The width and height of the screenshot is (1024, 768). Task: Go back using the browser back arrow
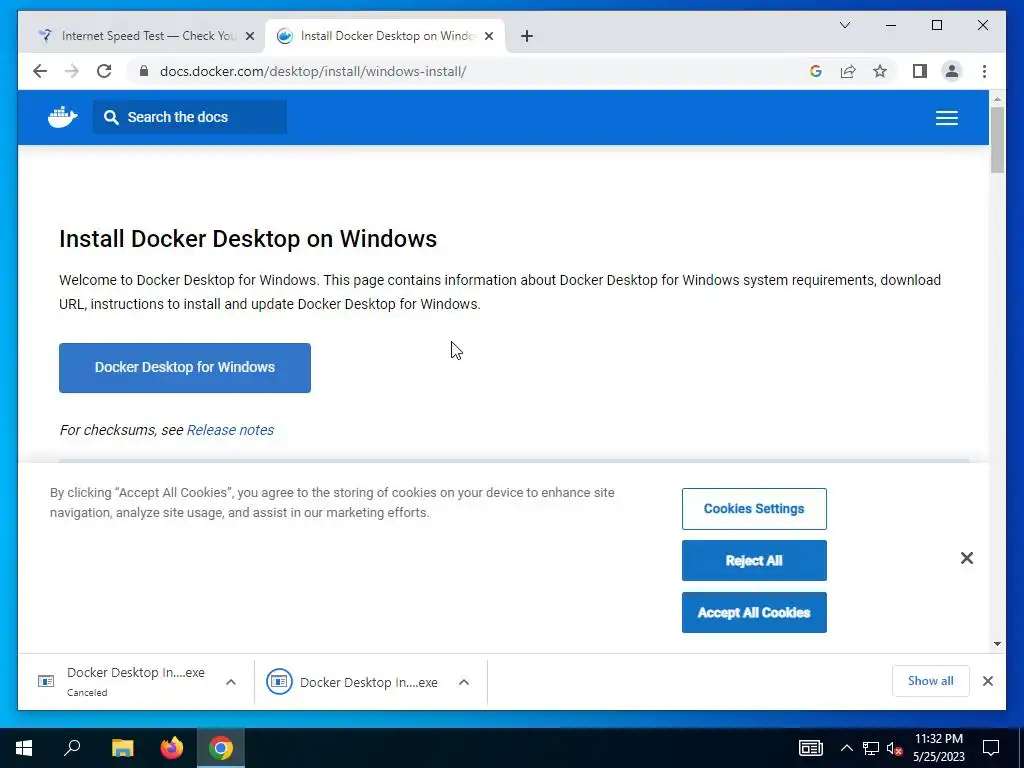coord(40,71)
